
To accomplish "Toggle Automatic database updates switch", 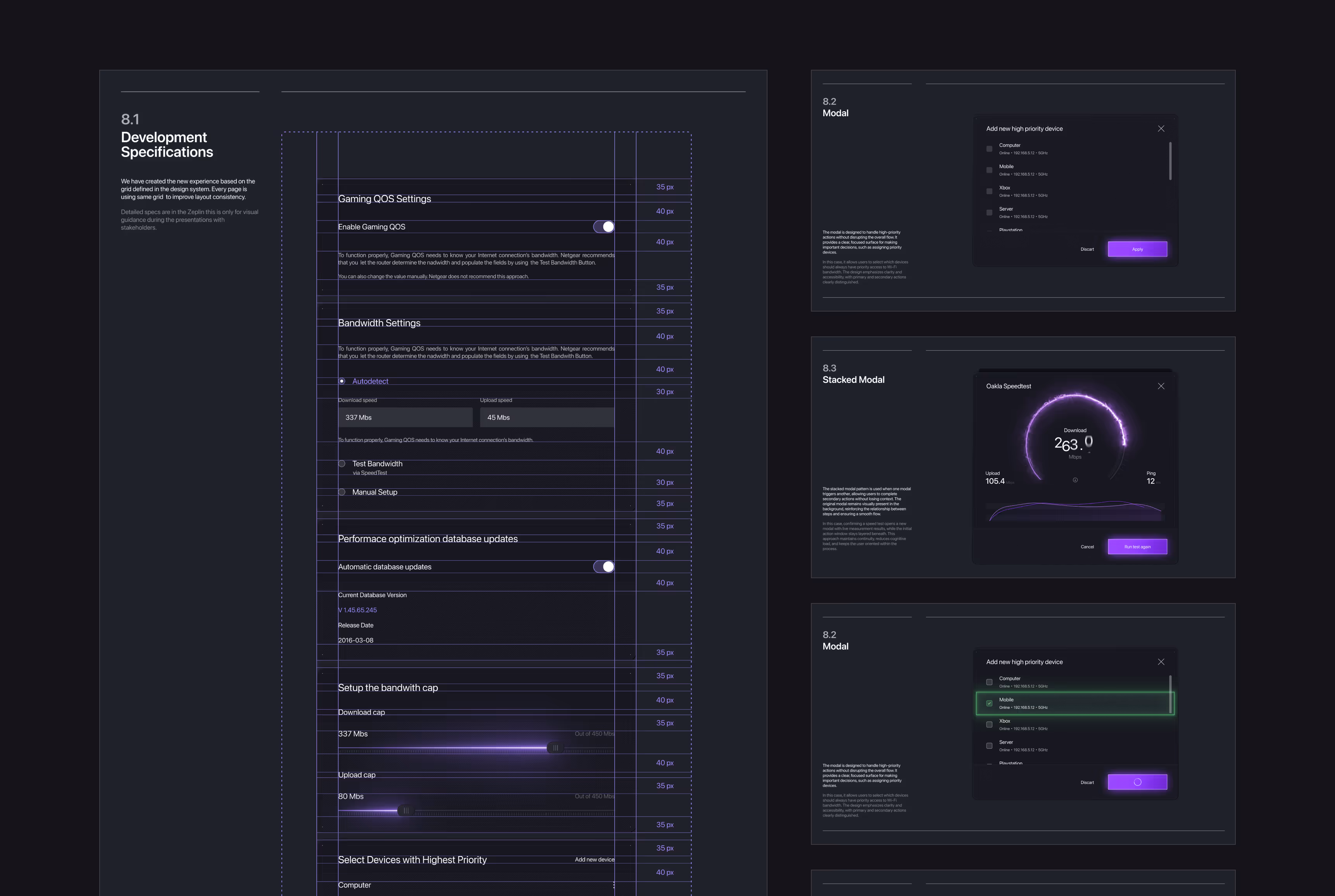I will (604, 566).
